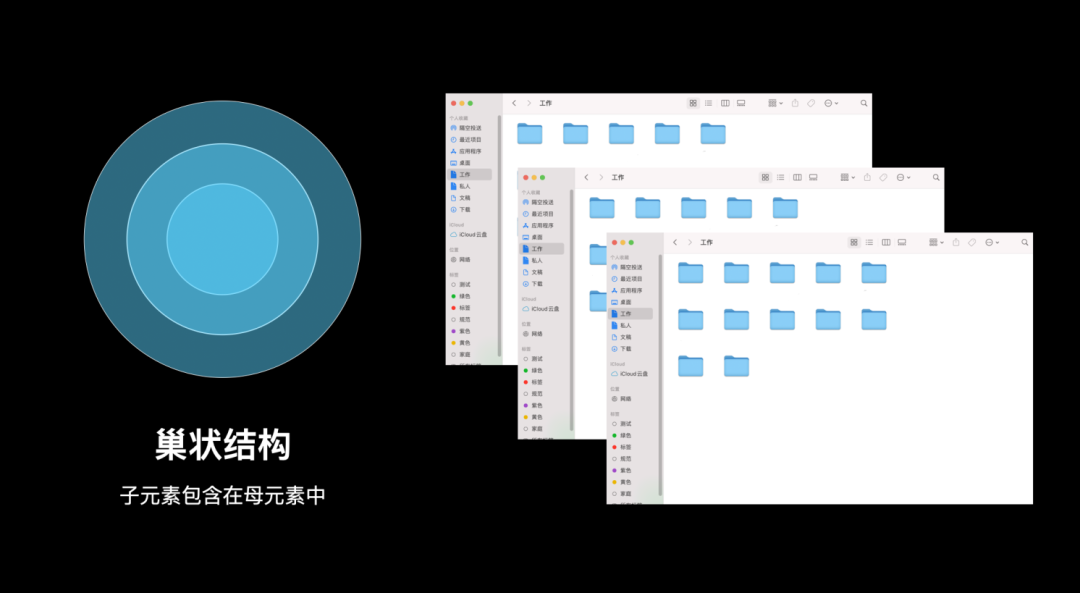Screen dimensions: 1080x593
Task: Select 工作 in front window sidebar
Action: coord(632,314)
